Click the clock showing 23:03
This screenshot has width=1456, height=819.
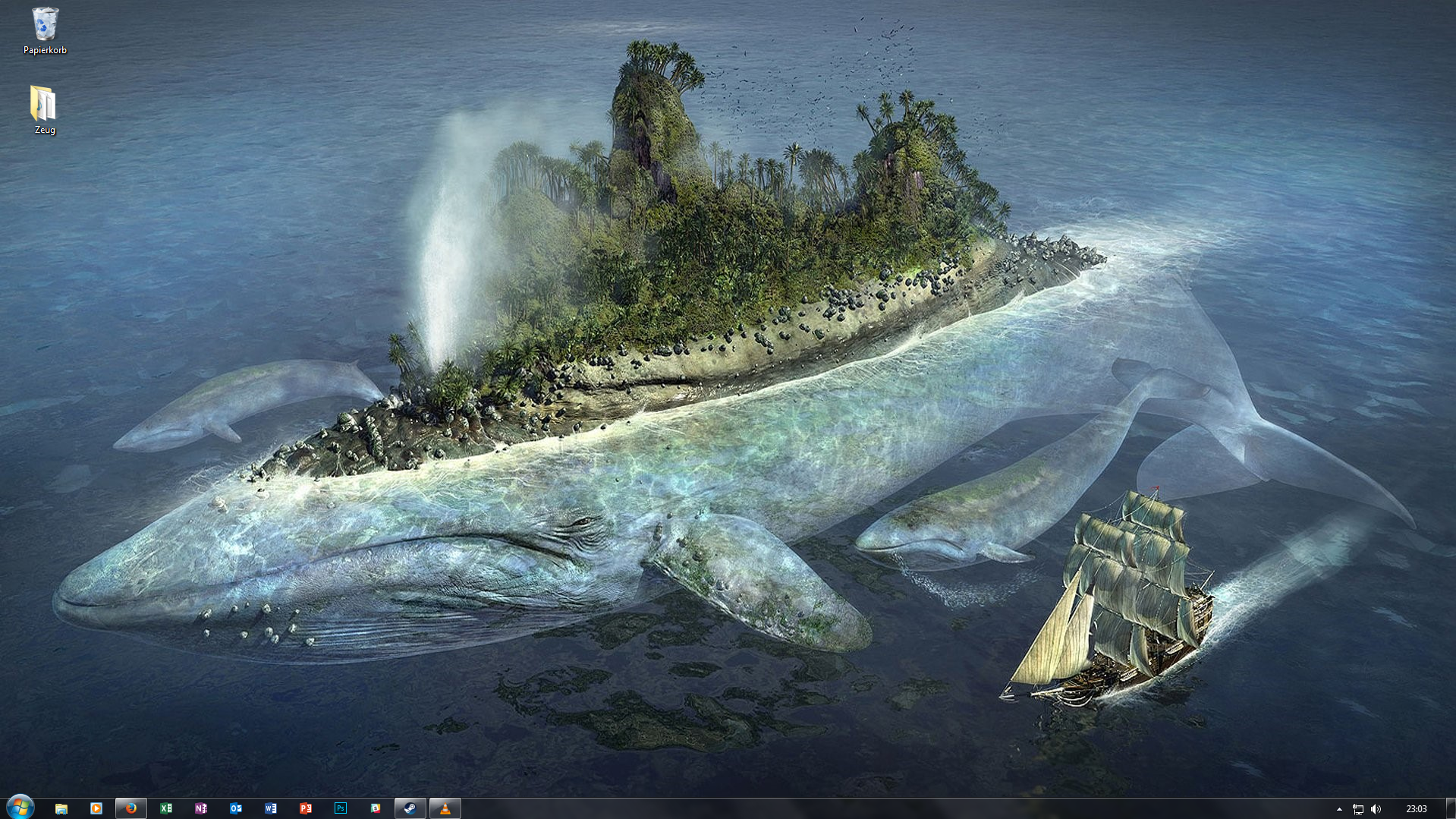point(1416,809)
